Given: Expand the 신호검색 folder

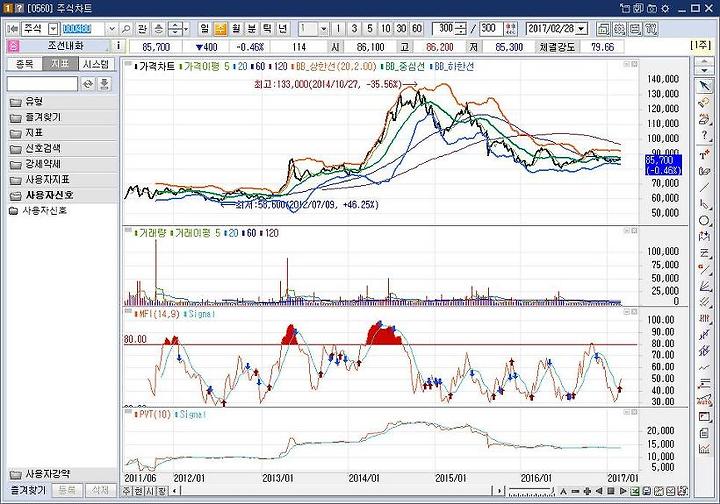Looking at the screenshot, I should click(x=62, y=148).
